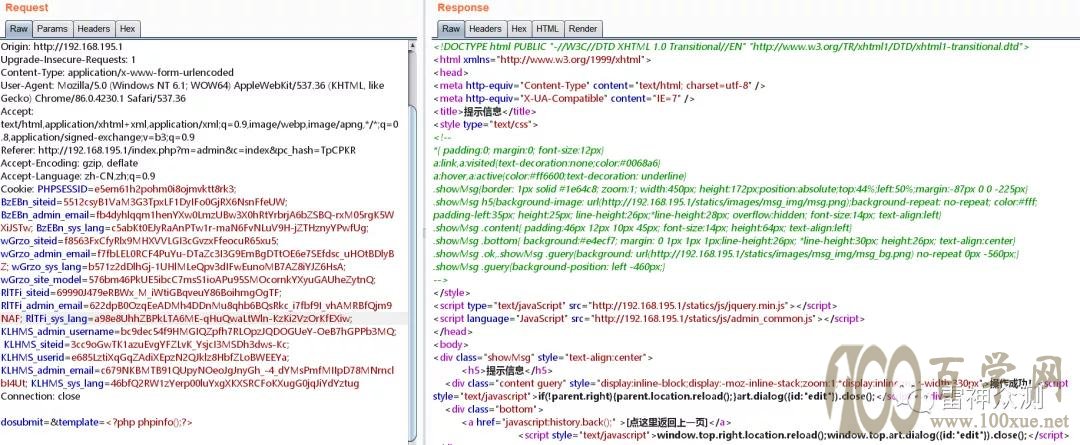Click the style type="text/css" line
The width and height of the screenshot is (1080, 445).
point(486,125)
